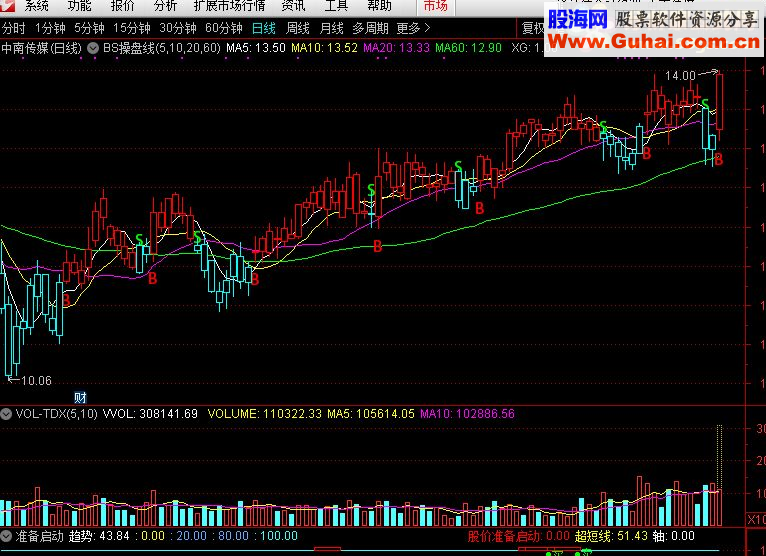The width and height of the screenshot is (766, 556).
Task: Click the X10 volume scale icon
Action: pos(756,519)
